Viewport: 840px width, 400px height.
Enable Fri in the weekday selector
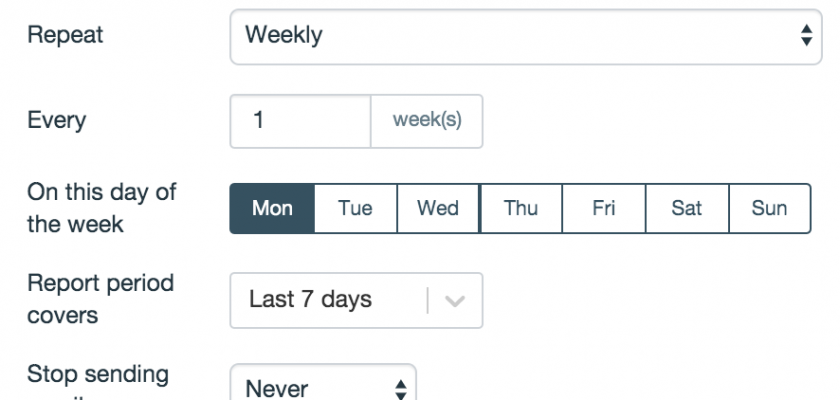(603, 208)
